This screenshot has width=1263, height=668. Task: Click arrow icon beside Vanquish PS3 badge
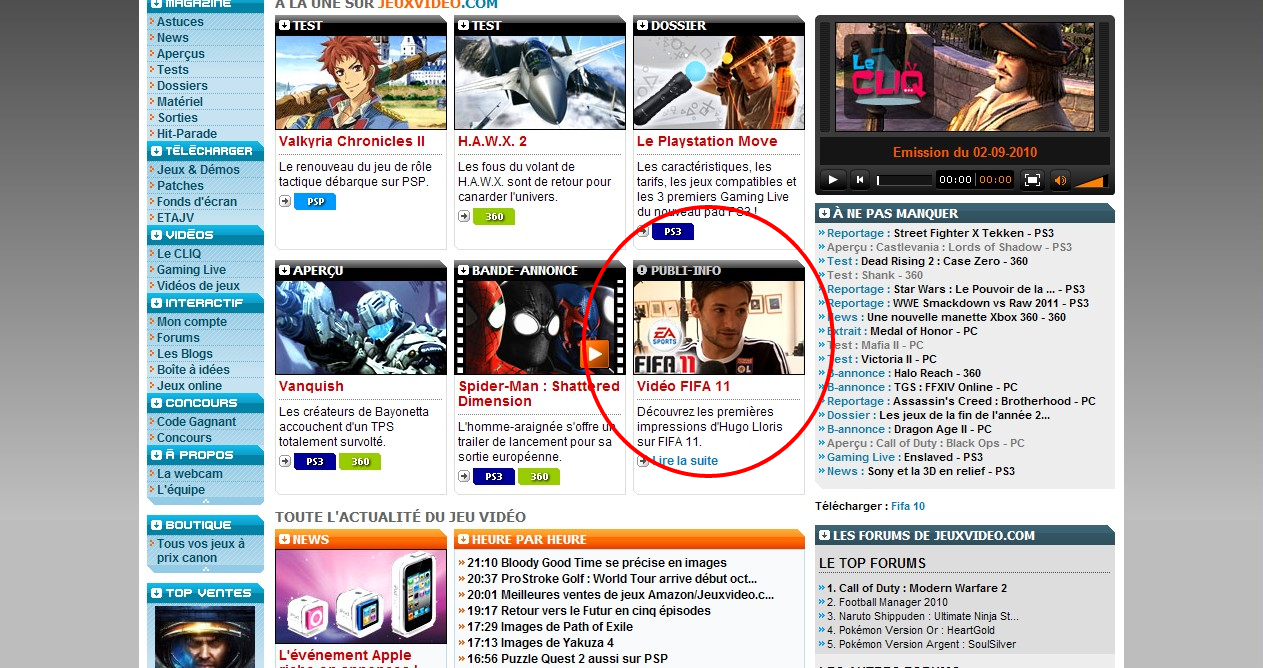click(285, 461)
